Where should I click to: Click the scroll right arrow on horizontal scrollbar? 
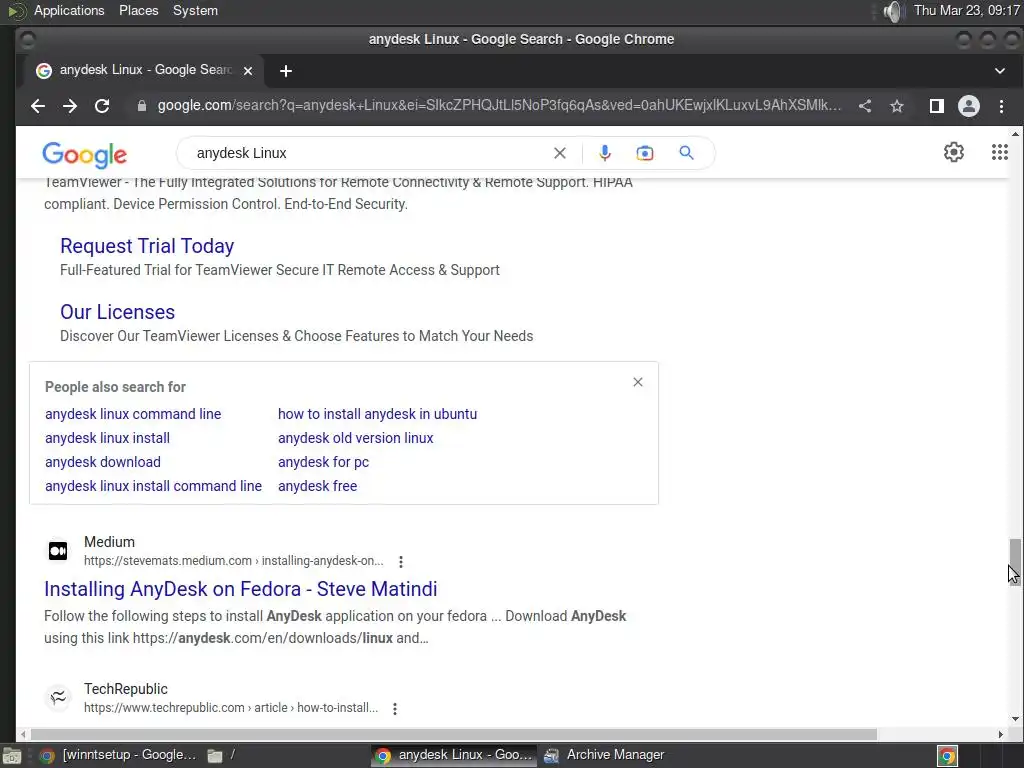pyautogui.click(x=1000, y=734)
